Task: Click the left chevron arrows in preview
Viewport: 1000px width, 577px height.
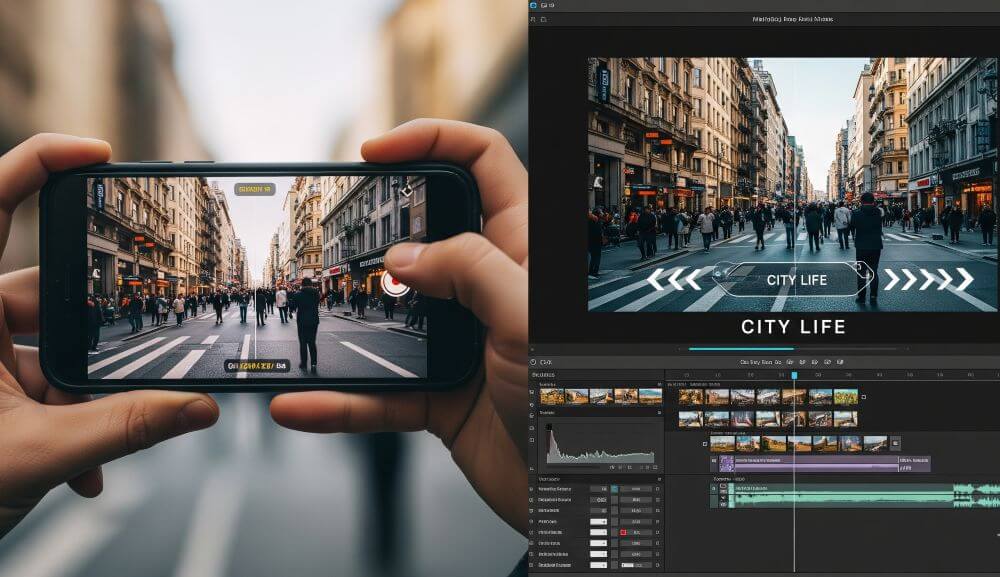Action: pos(673,279)
